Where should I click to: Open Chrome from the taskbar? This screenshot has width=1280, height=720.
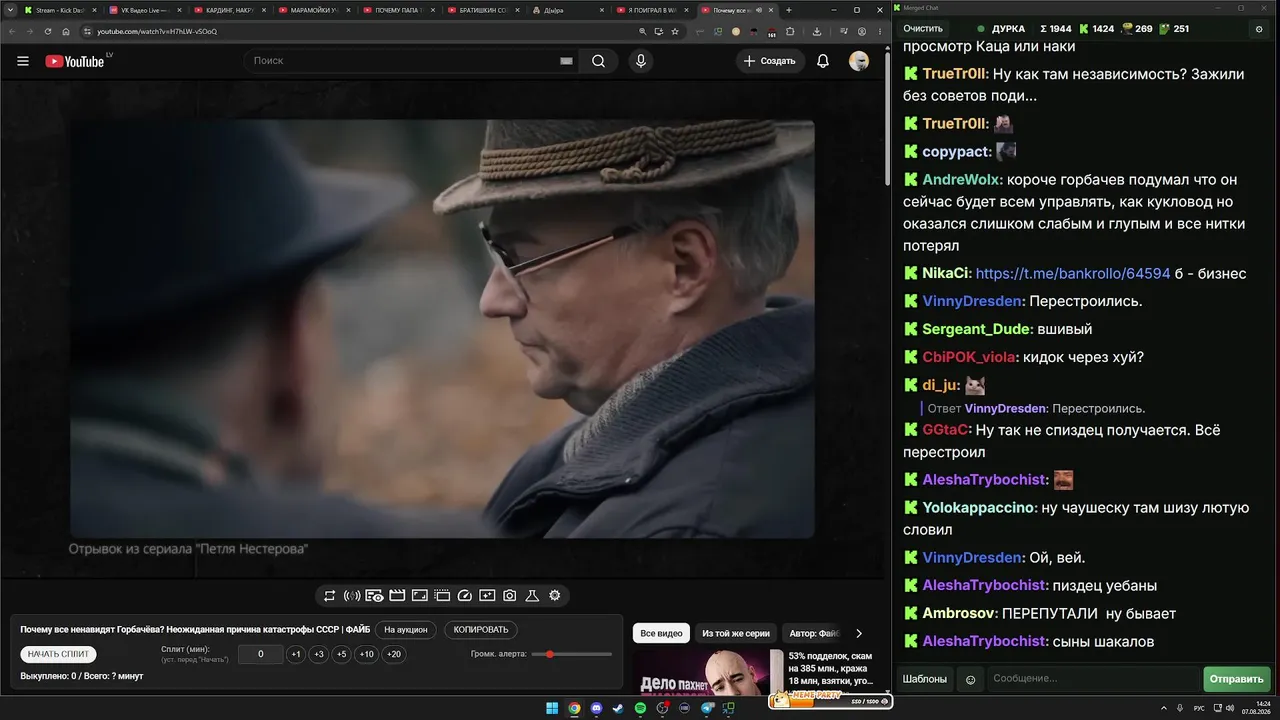[x=574, y=708]
